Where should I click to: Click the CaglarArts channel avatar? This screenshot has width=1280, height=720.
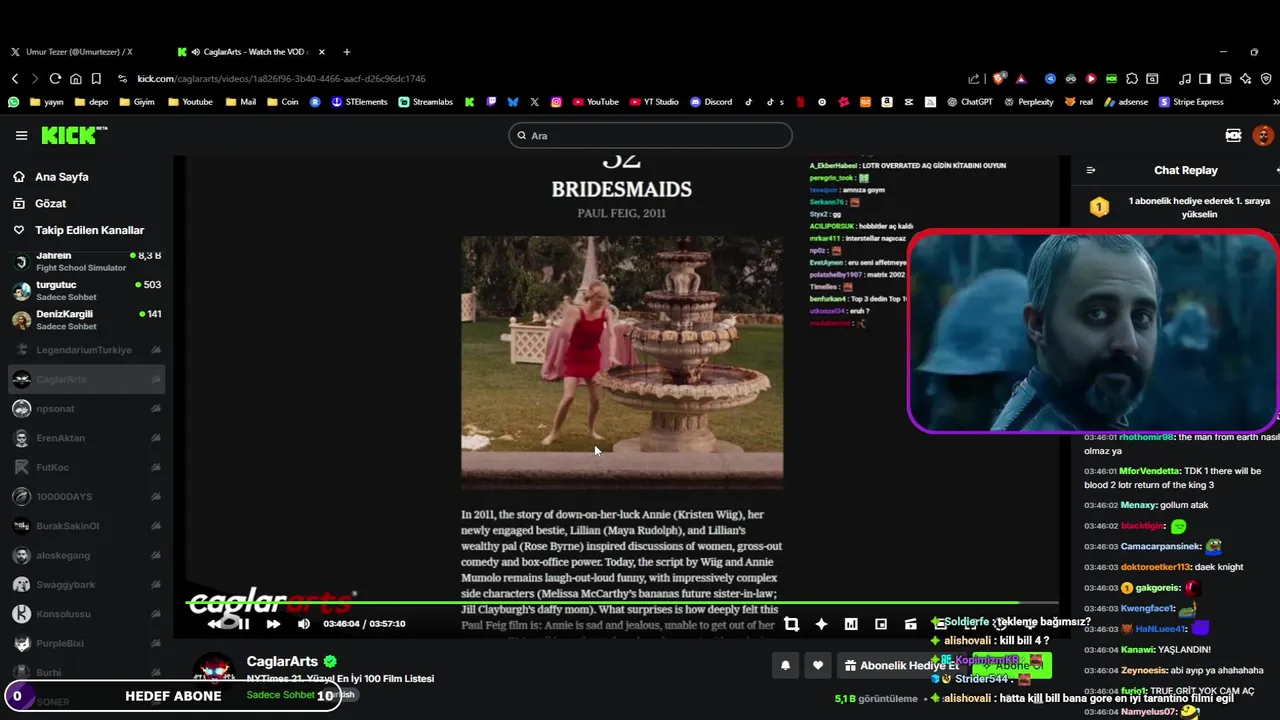click(x=214, y=673)
